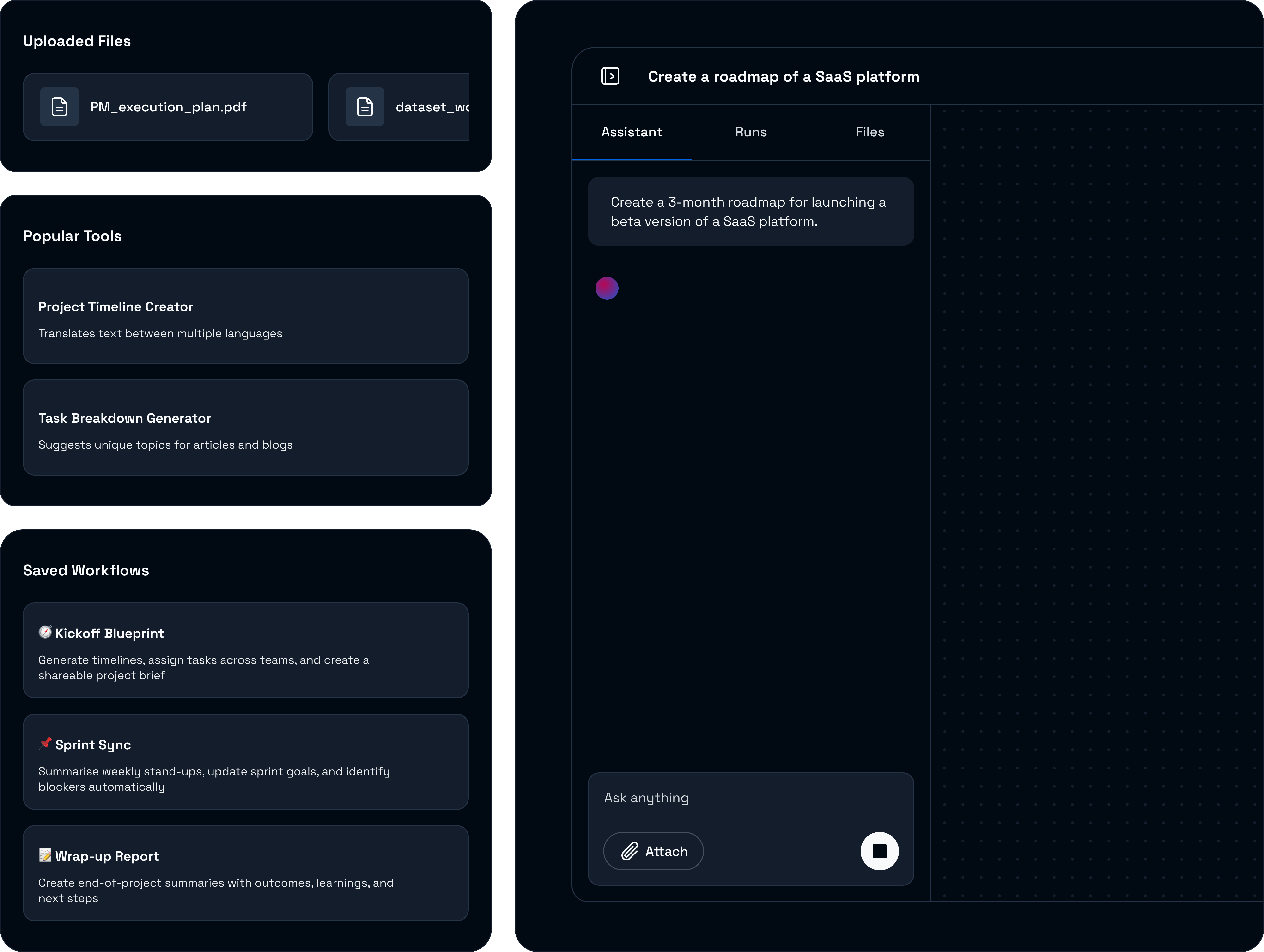The height and width of the screenshot is (952, 1264).
Task: Click the paperclip icon in Attach
Action: pyautogui.click(x=630, y=851)
